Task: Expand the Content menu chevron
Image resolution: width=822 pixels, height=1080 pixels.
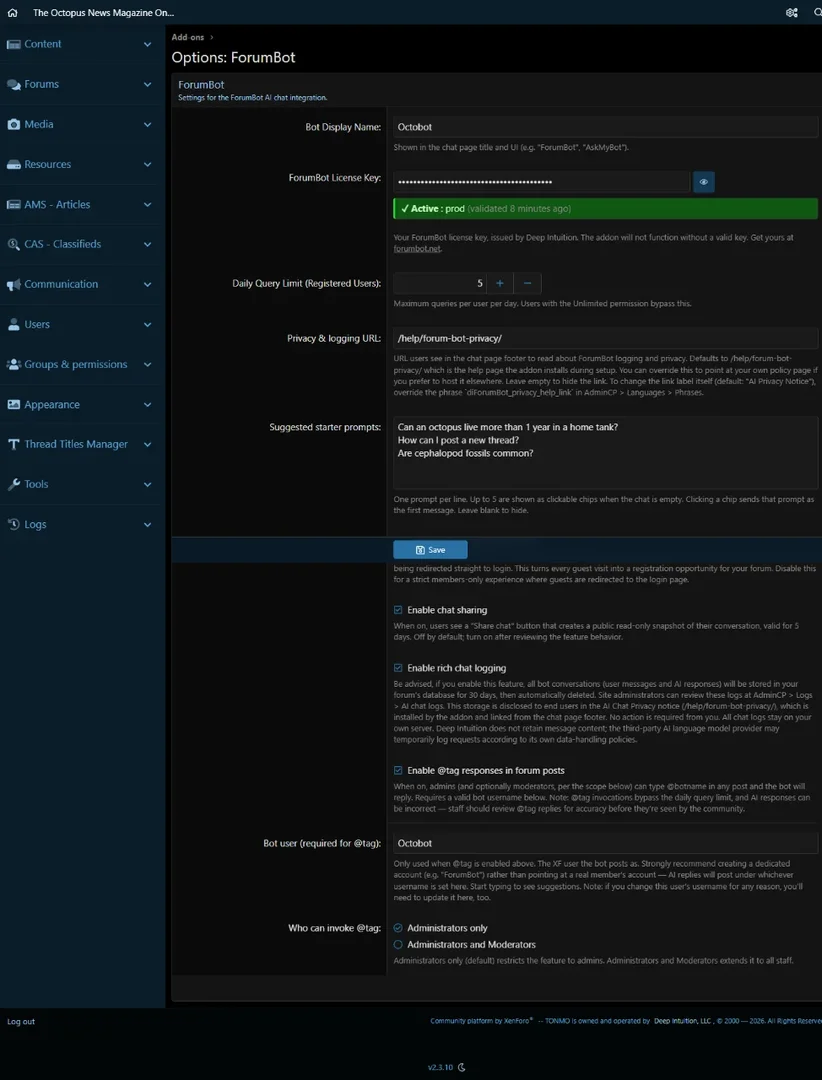Action: pos(147,44)
